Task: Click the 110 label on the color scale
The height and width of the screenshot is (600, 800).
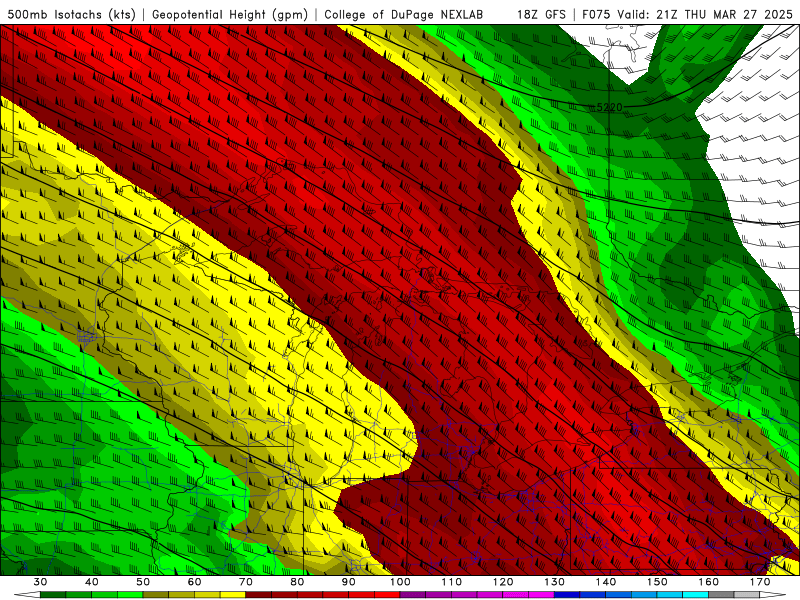Action: pos(452,582)
